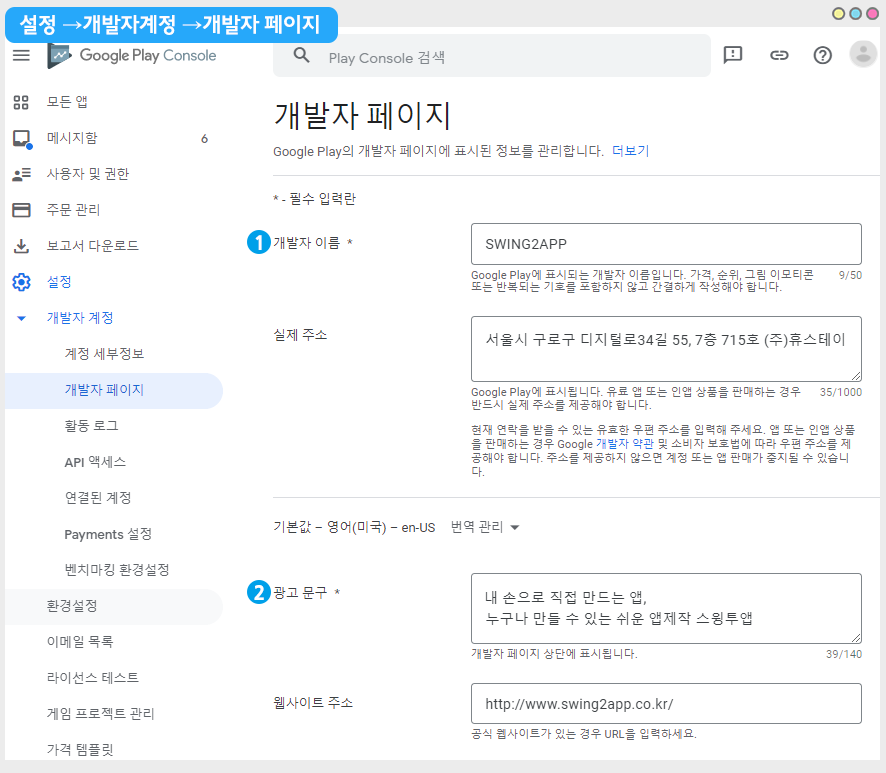Open 활동 로그 menu item
This screenshot has height=773, width=886.
coord(91,426)
